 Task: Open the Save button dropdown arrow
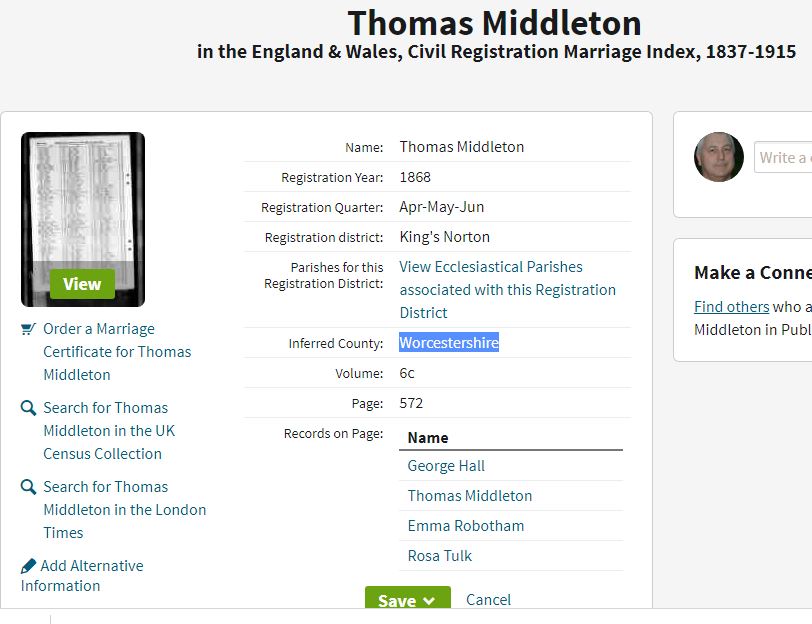tap(429, 601)
